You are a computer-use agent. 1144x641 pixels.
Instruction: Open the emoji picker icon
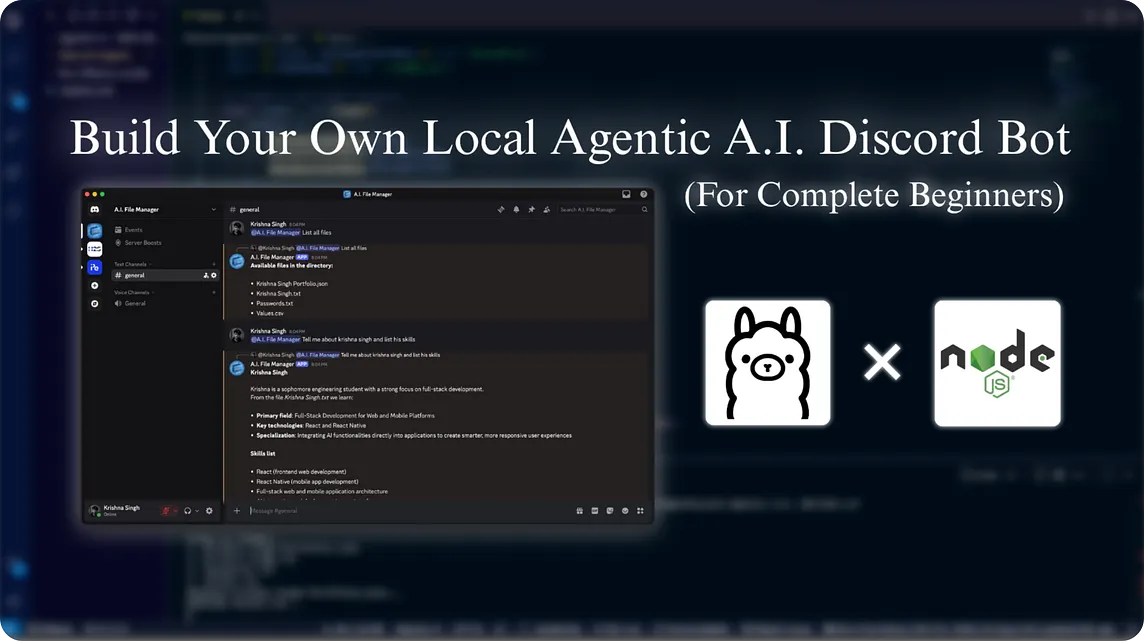625,510
